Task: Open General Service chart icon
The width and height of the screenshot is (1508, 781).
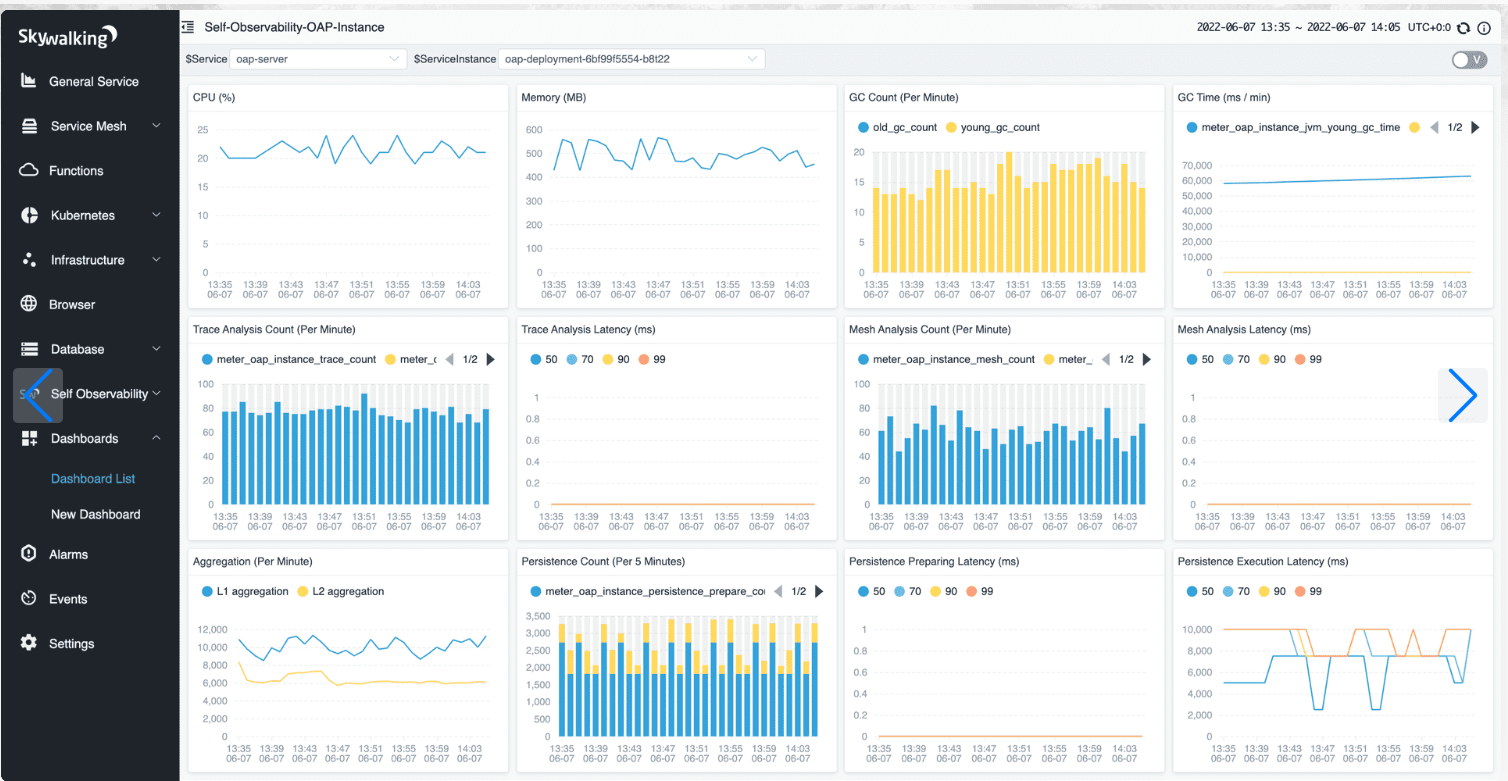Action: click(x=29, y=81)
